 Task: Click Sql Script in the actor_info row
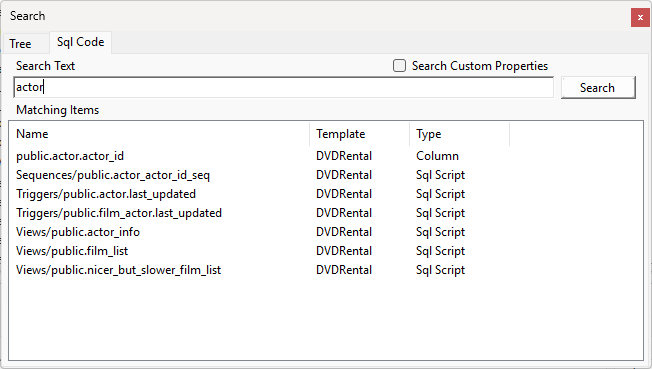tap(440, 232)
